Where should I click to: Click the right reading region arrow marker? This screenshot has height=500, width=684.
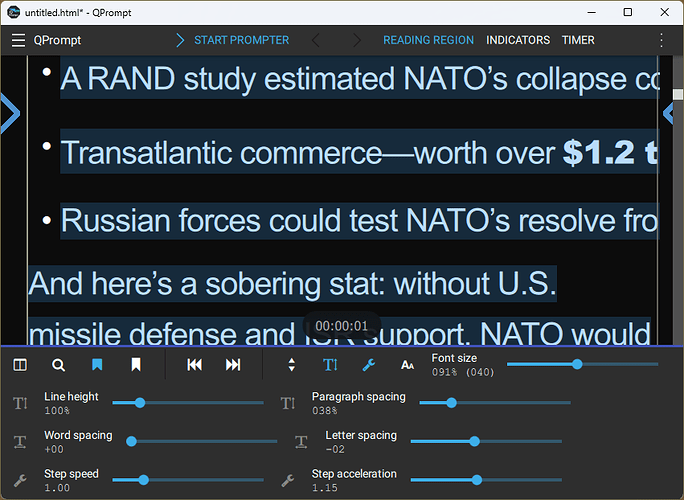668,113
